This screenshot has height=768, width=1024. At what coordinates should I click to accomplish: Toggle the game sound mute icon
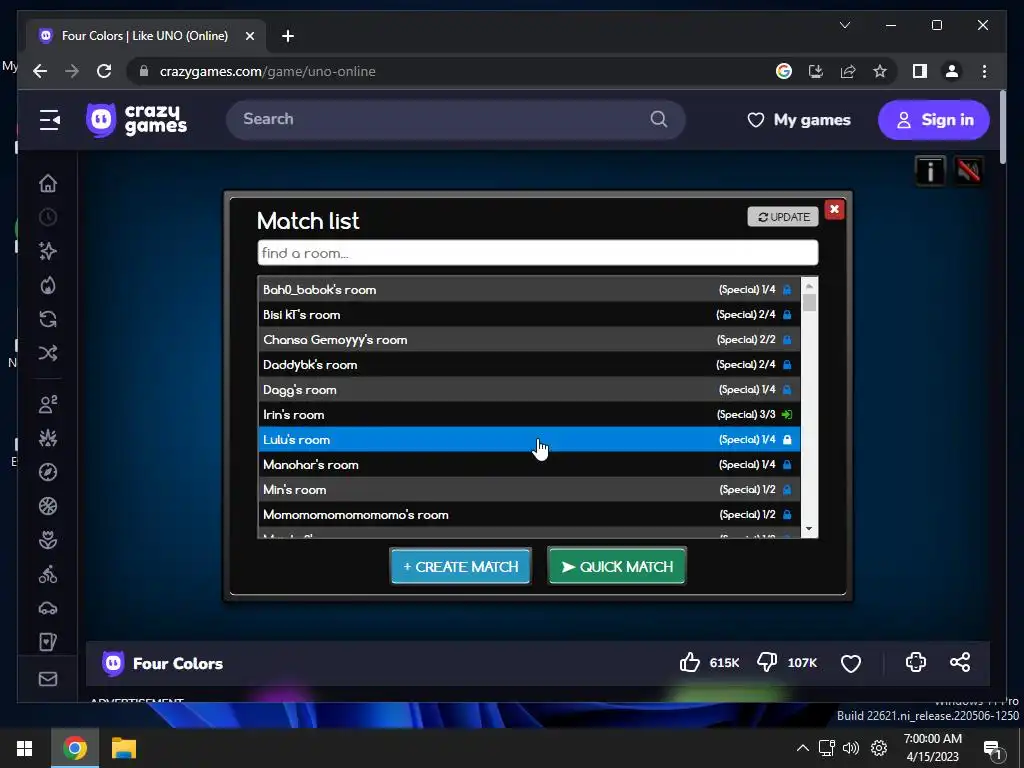[968, 171]
